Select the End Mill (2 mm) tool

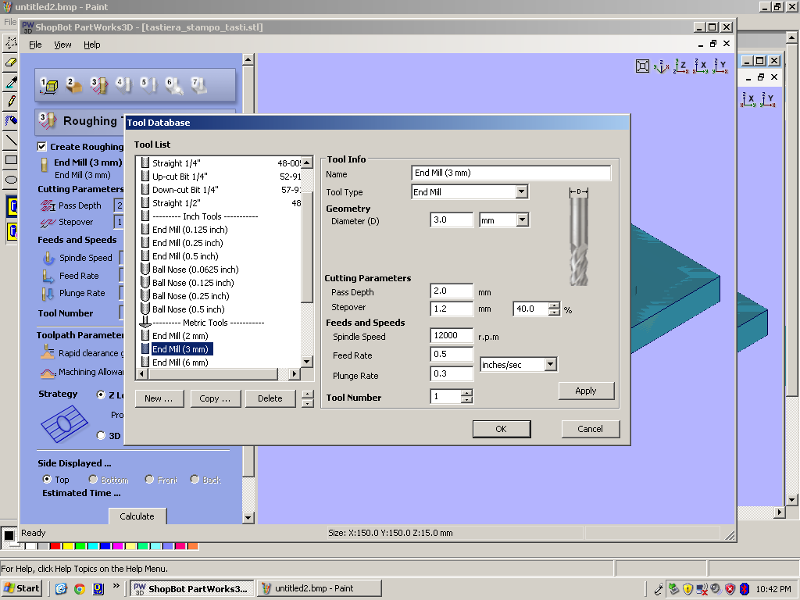[180, 336]
